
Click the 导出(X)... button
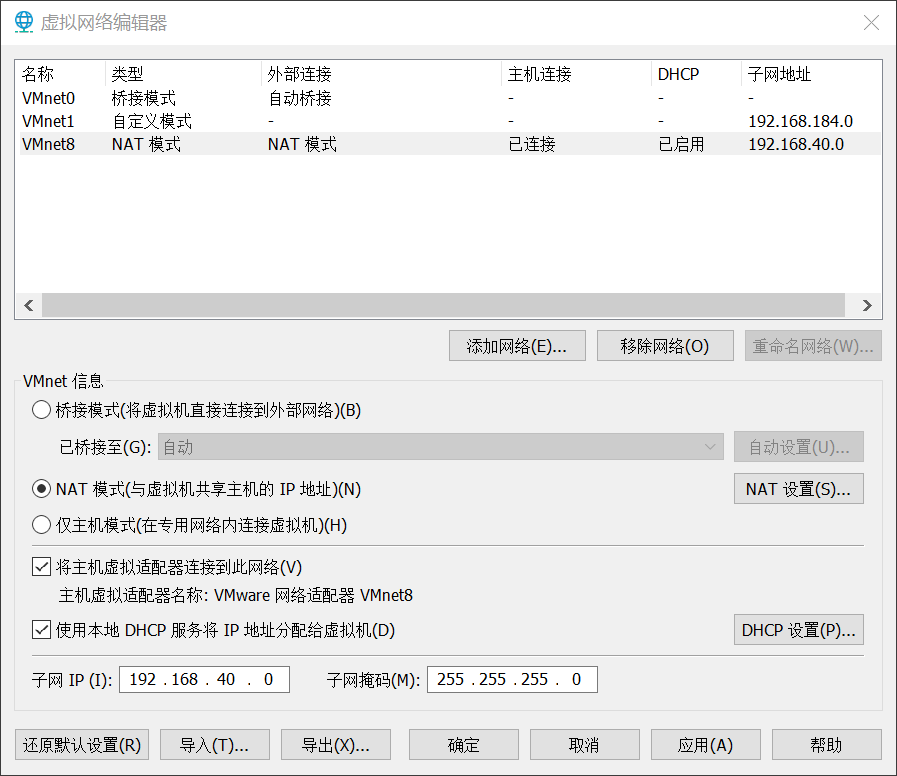pos(336,745)
